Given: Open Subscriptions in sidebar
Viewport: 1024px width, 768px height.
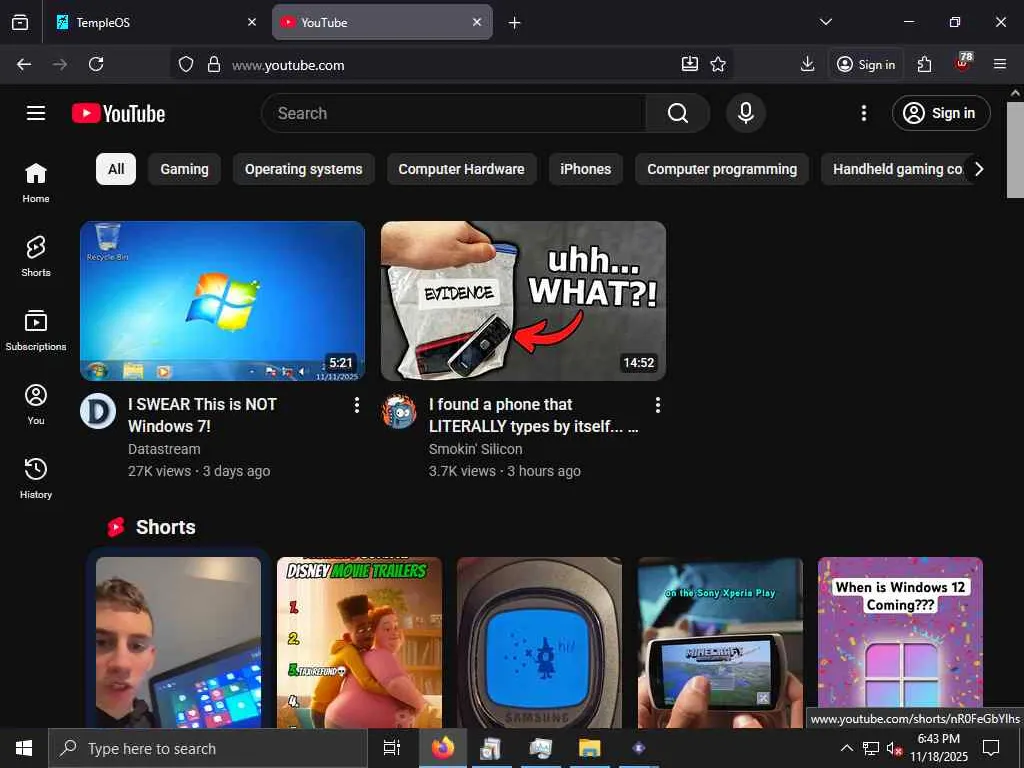Looking at the screenshot, I should tap(36, 330).
